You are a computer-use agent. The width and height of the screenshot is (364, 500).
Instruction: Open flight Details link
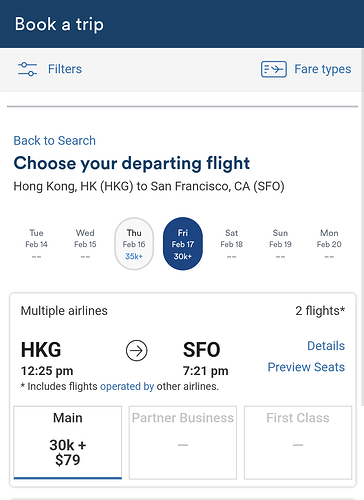pos(326,346)
